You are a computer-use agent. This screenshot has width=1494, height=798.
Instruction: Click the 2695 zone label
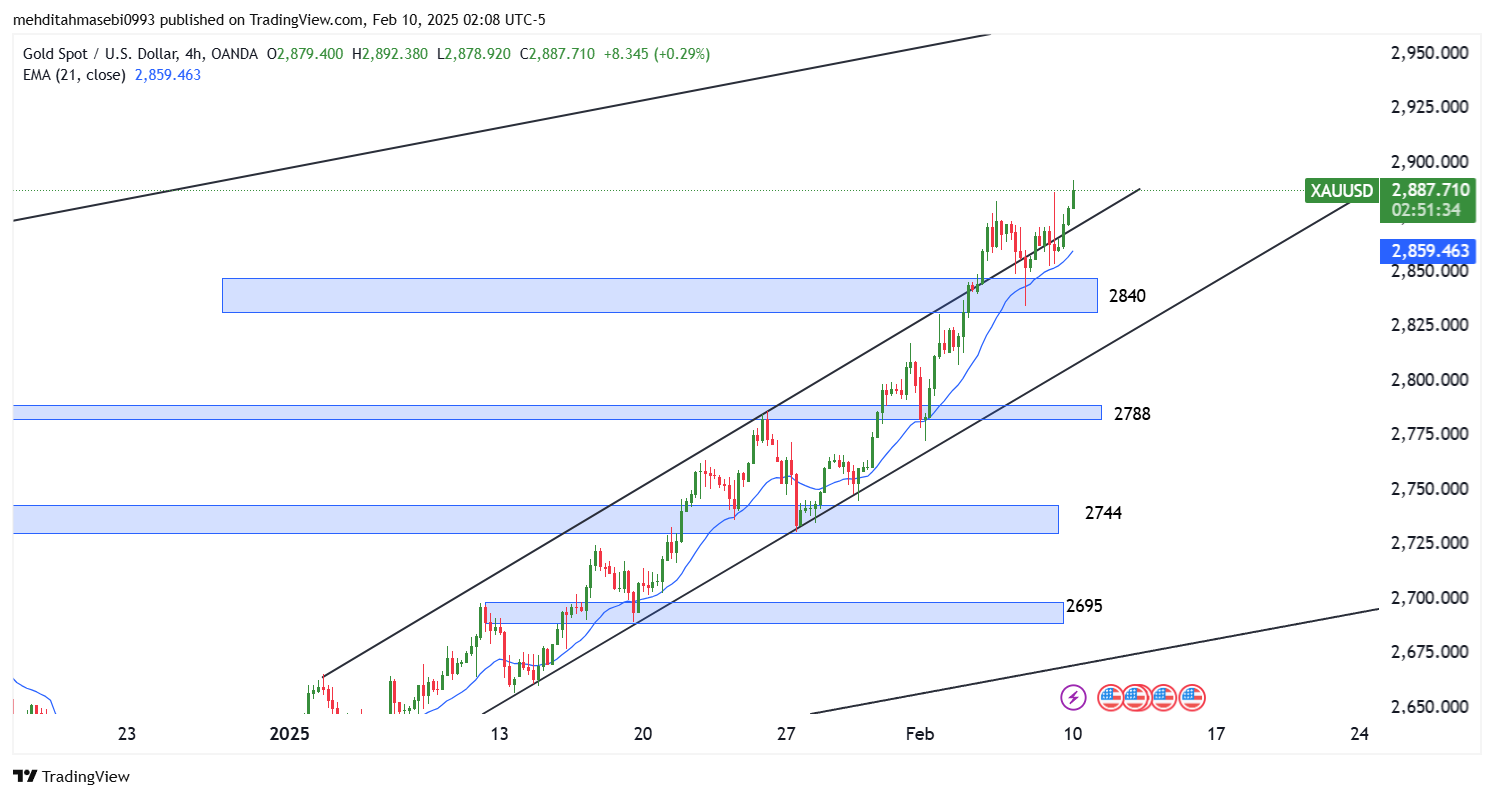coord(1085,605)
